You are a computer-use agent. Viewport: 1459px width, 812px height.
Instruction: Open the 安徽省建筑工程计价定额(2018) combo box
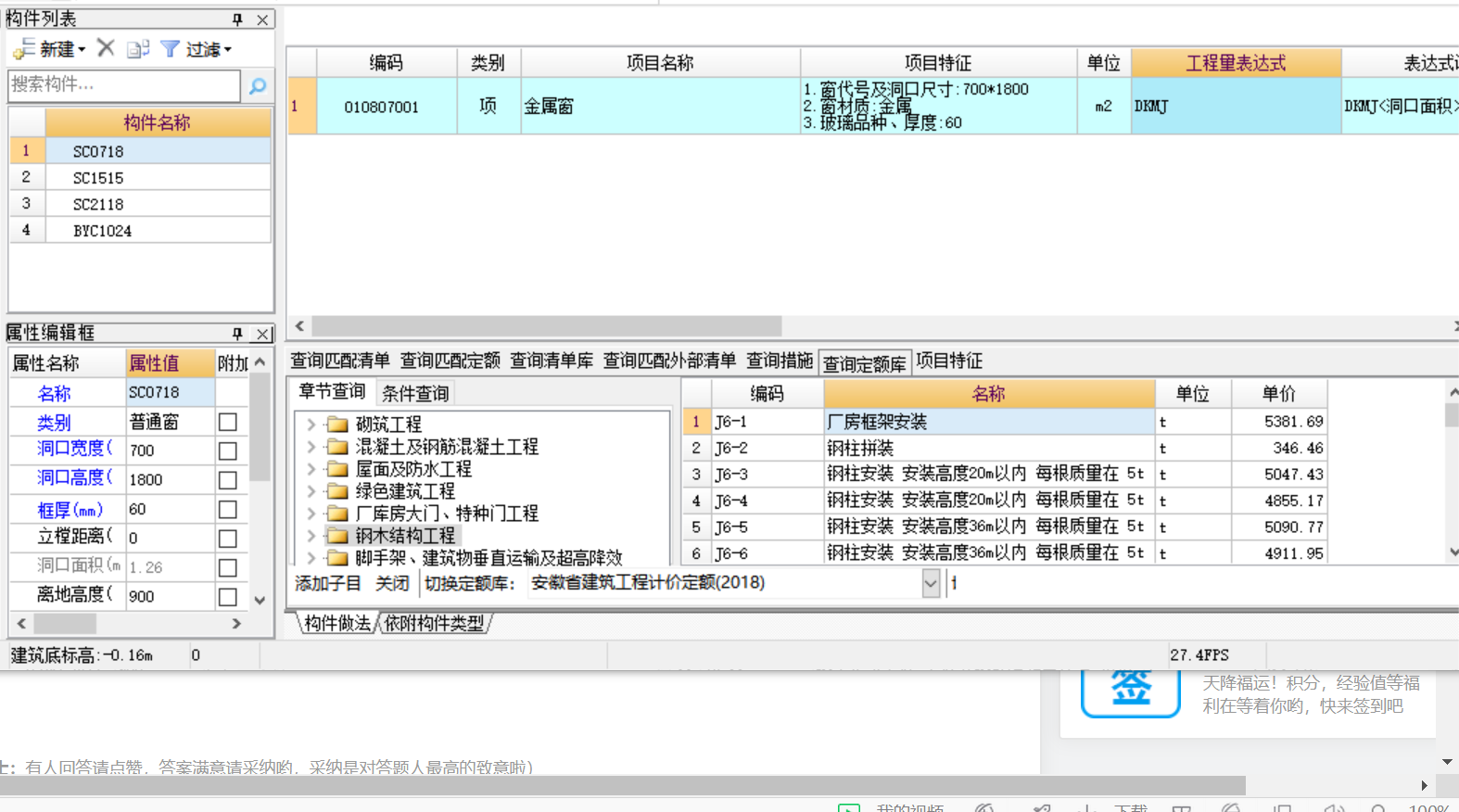coord(932,583)
